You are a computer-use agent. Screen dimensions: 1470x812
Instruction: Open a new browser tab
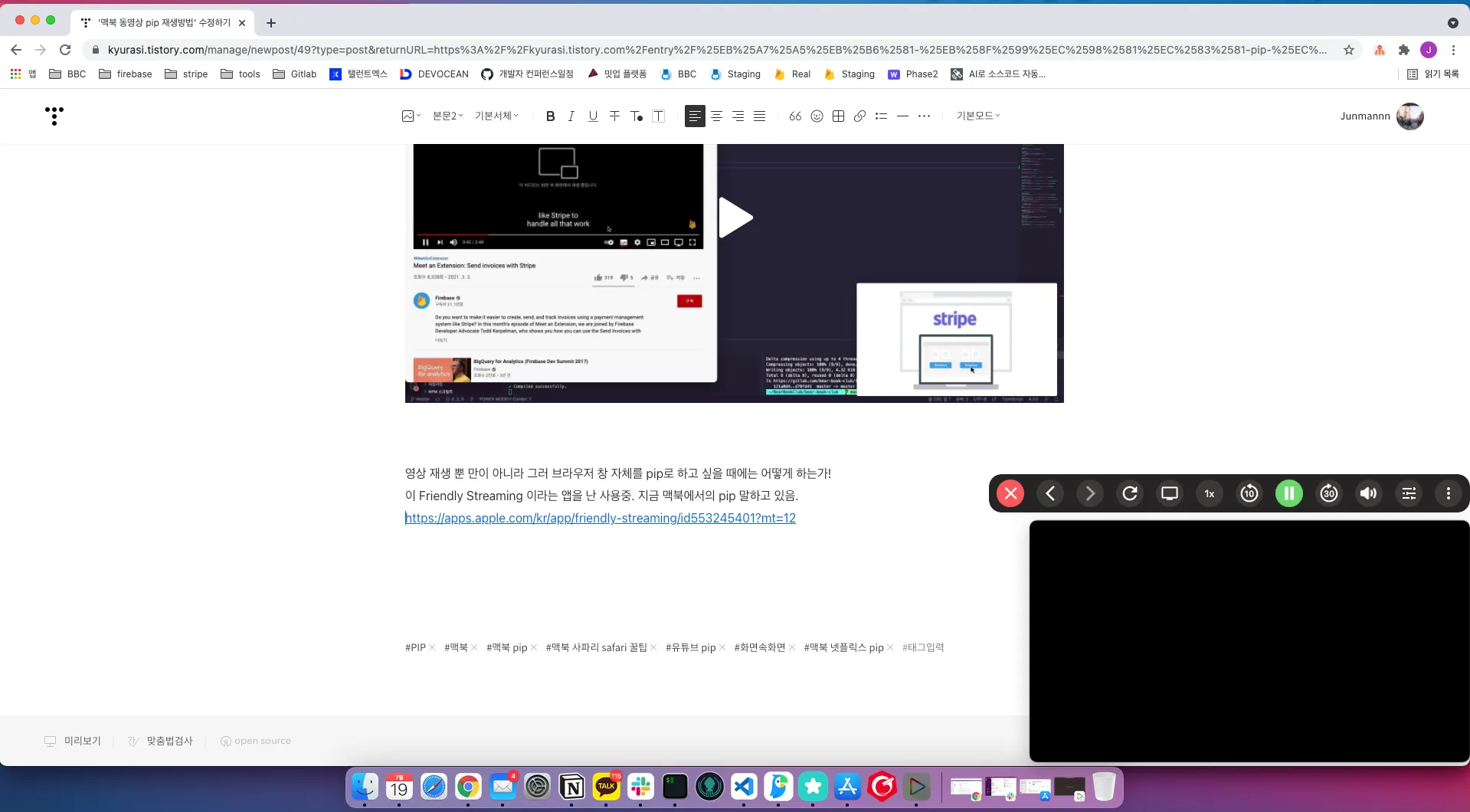coord(271,23)
